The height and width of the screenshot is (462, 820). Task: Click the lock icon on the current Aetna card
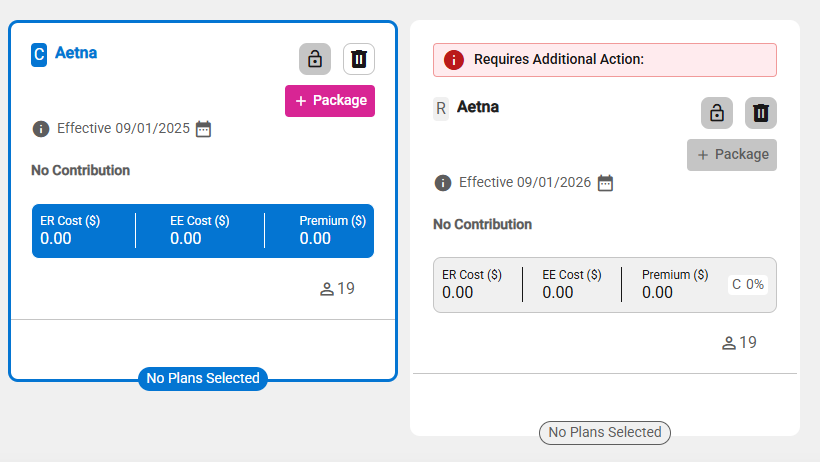[315, 59]
